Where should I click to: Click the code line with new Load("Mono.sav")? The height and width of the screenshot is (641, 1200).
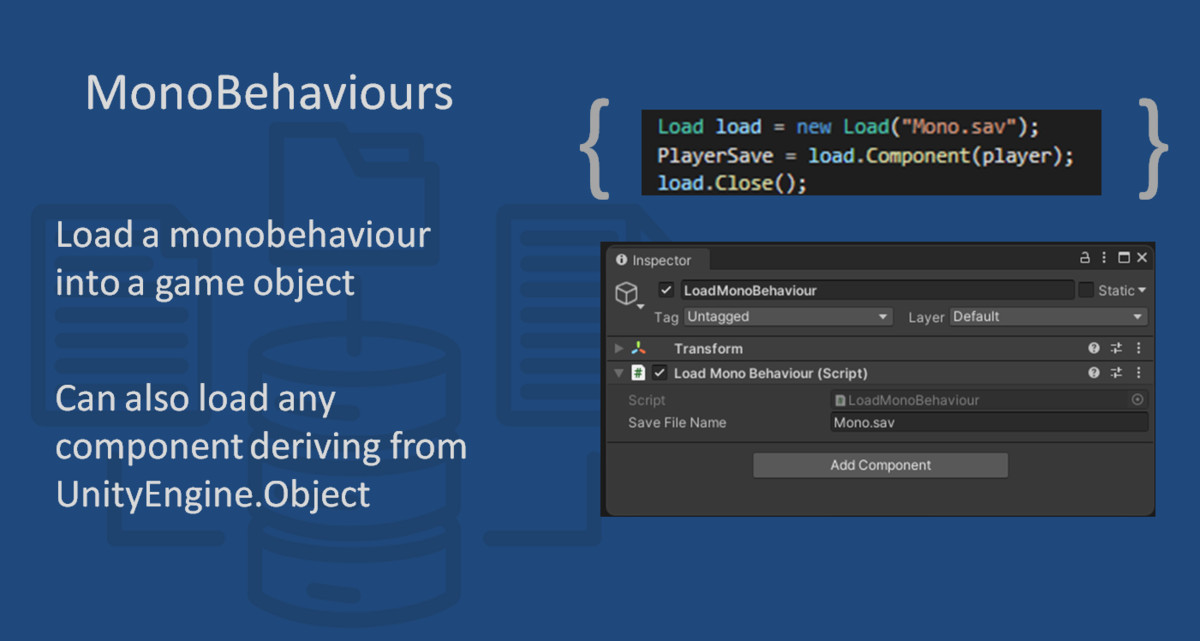point(848,127)
